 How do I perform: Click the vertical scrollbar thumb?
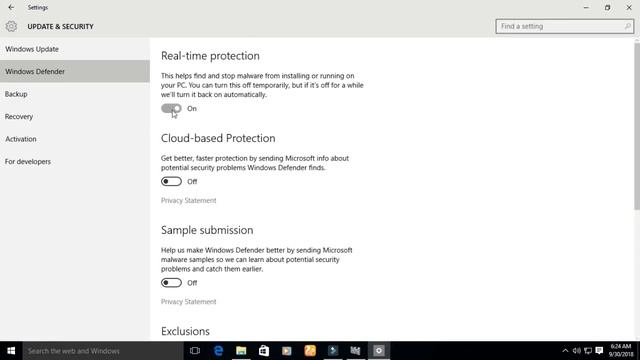[637, 127]
